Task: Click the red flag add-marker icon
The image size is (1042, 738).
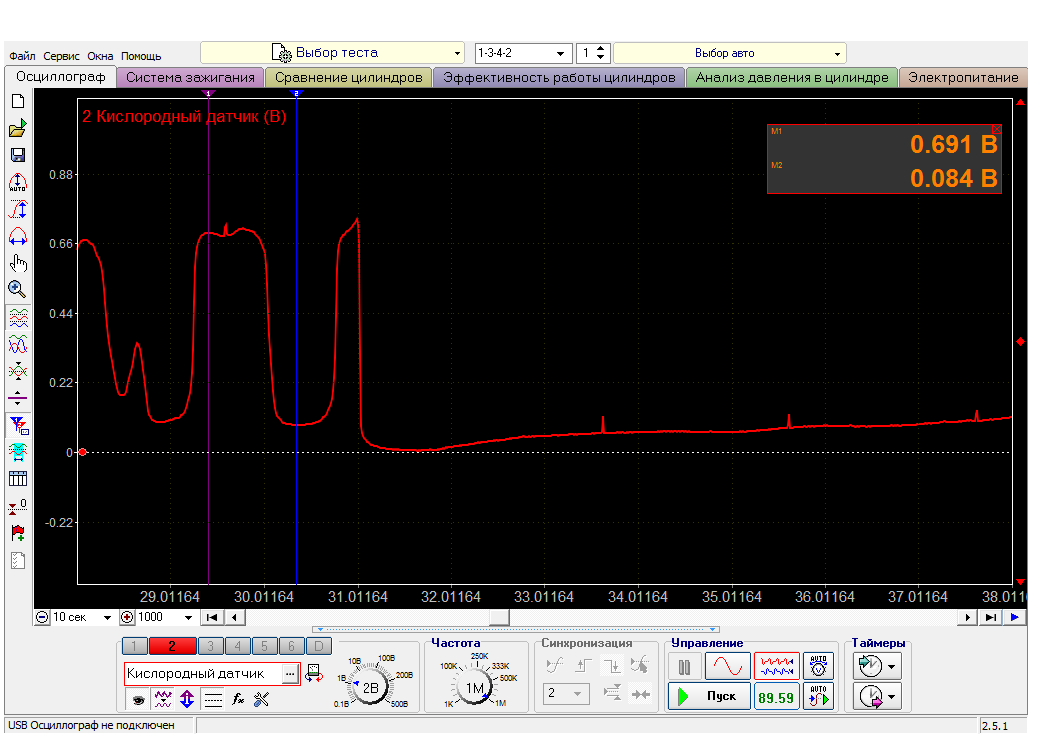Action: [17, 533]
